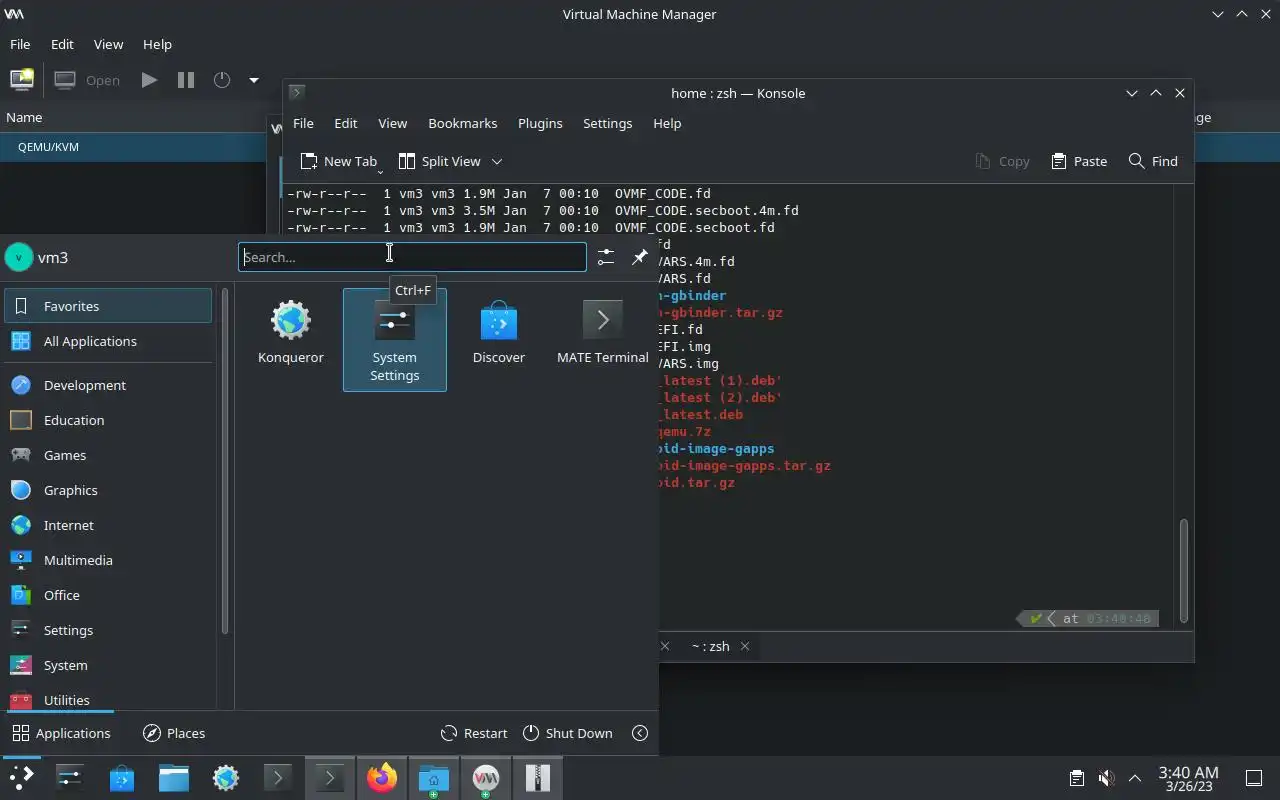
Task: Click Paste in Konsole toolbar
Action: [1079, 161]
